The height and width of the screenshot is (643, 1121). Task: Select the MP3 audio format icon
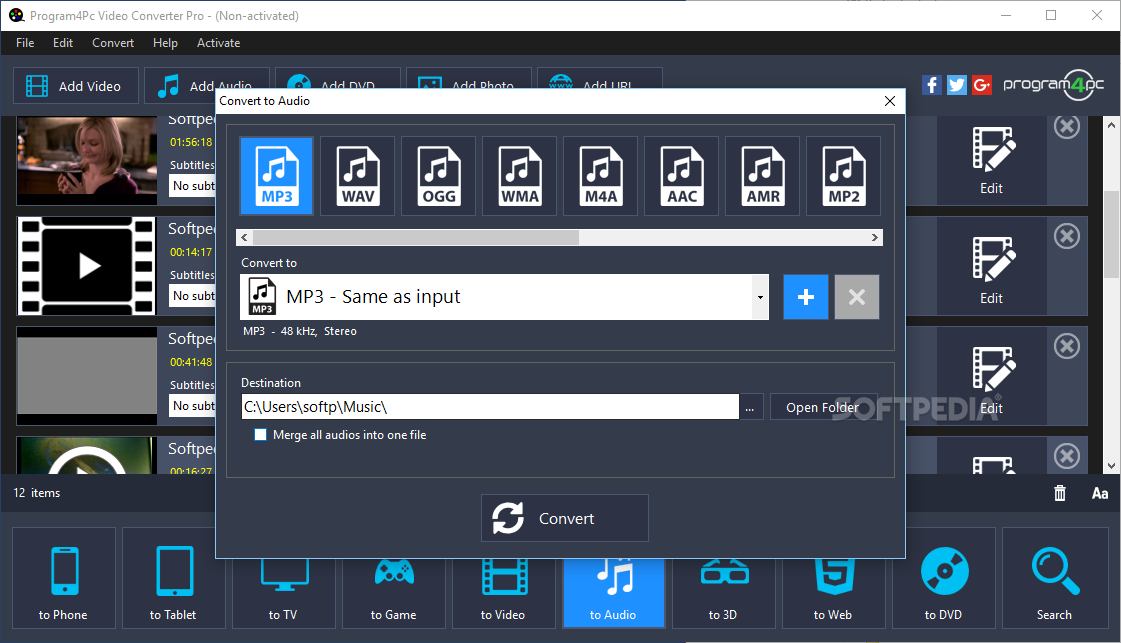(x=277, y=176)
